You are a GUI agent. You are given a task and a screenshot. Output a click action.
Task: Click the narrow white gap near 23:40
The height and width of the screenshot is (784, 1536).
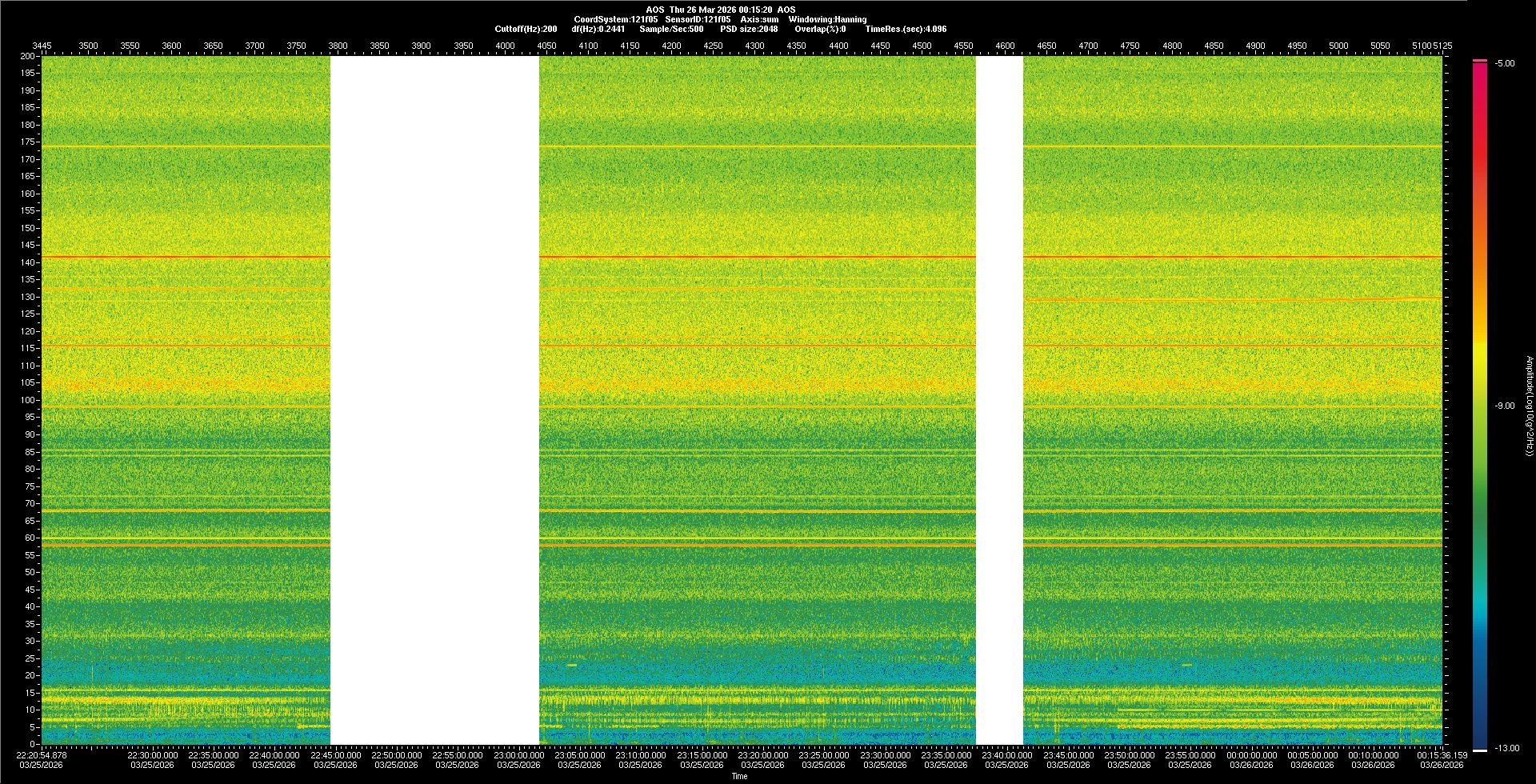pyautogui.click(x=999, y=400)
